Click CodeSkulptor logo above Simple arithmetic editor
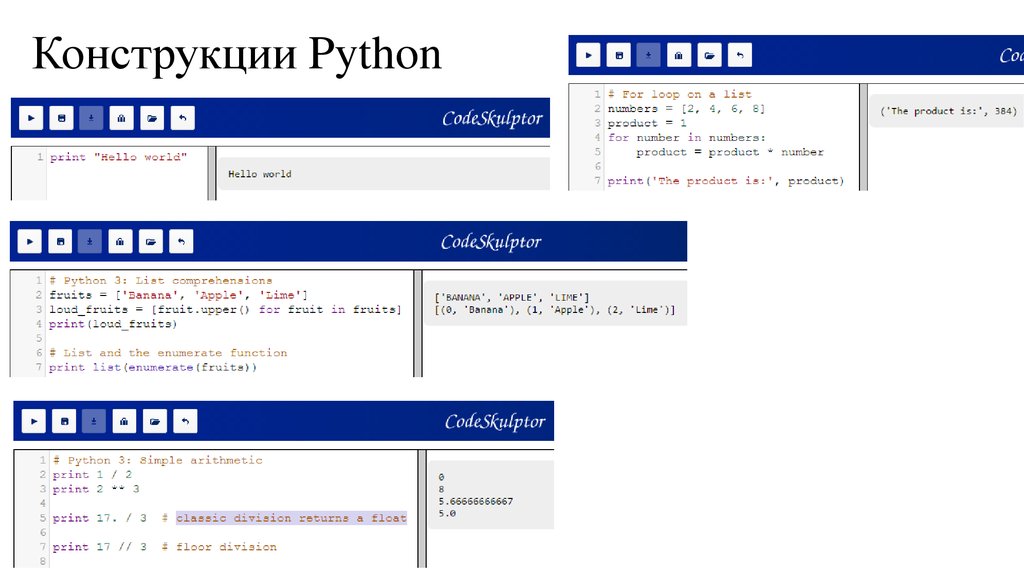This screenshot has height=574, width=1024. point(495,421)
